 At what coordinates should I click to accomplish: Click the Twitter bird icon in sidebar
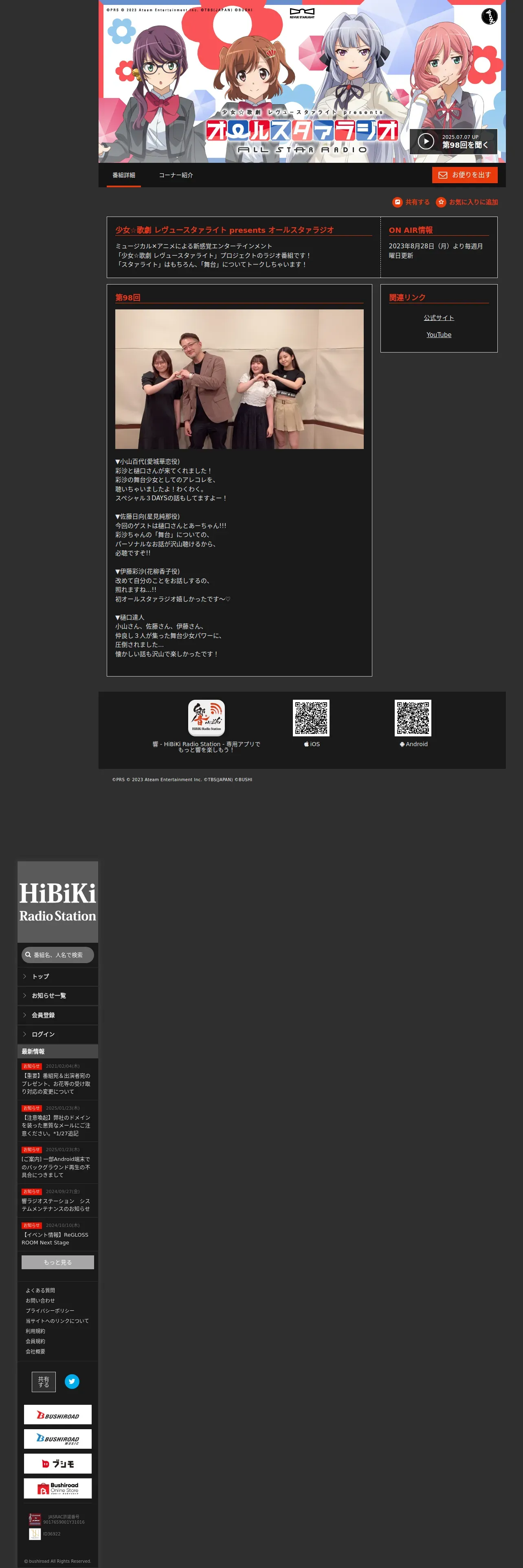(x=72, y=1381)
